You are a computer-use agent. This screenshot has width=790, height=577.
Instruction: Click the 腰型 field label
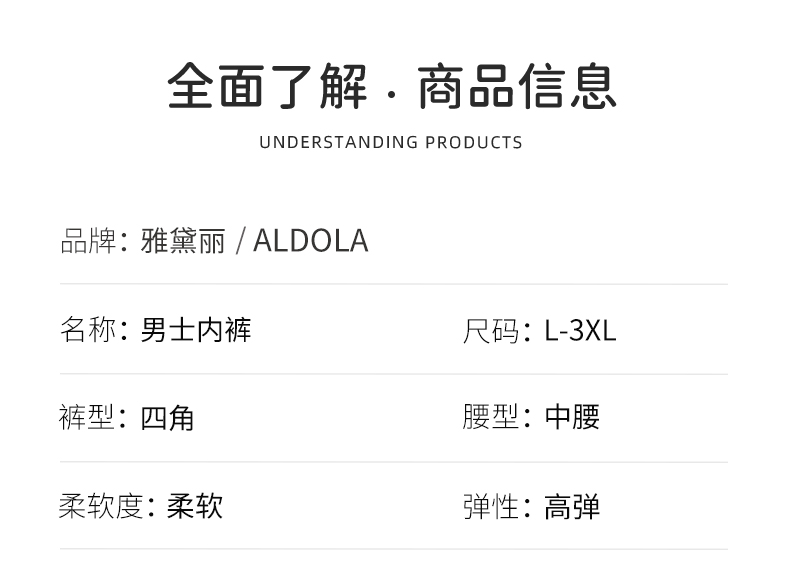(491, 417)
